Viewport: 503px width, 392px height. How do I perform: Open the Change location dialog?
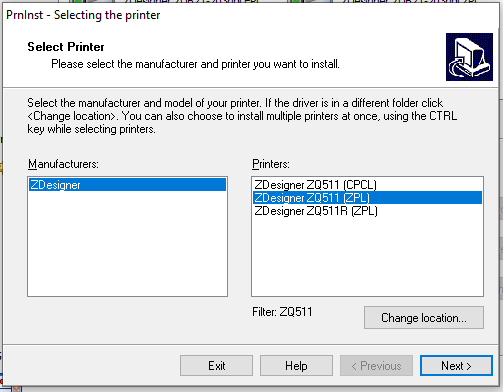pos(424,318)
